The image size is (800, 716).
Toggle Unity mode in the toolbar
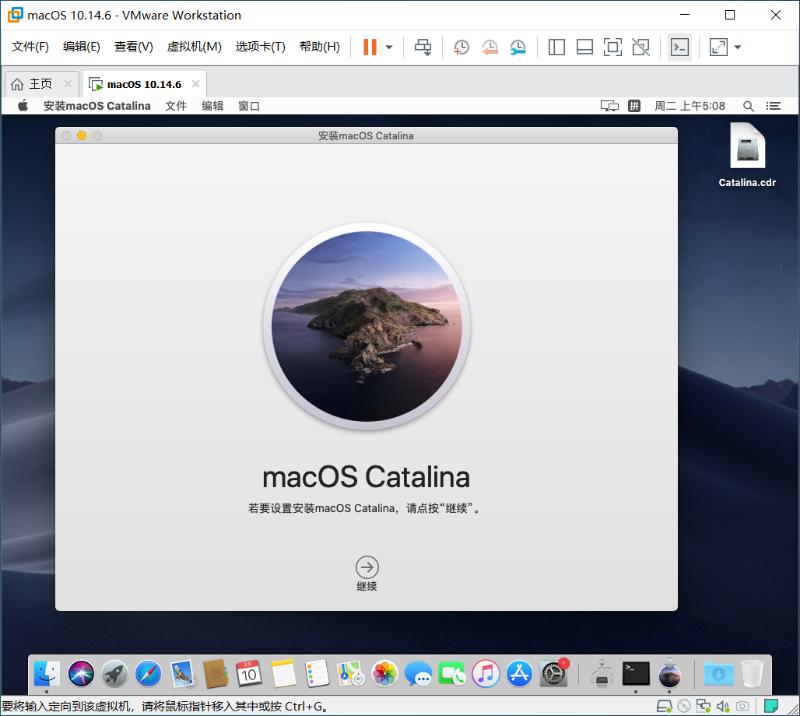coord(641,47)
